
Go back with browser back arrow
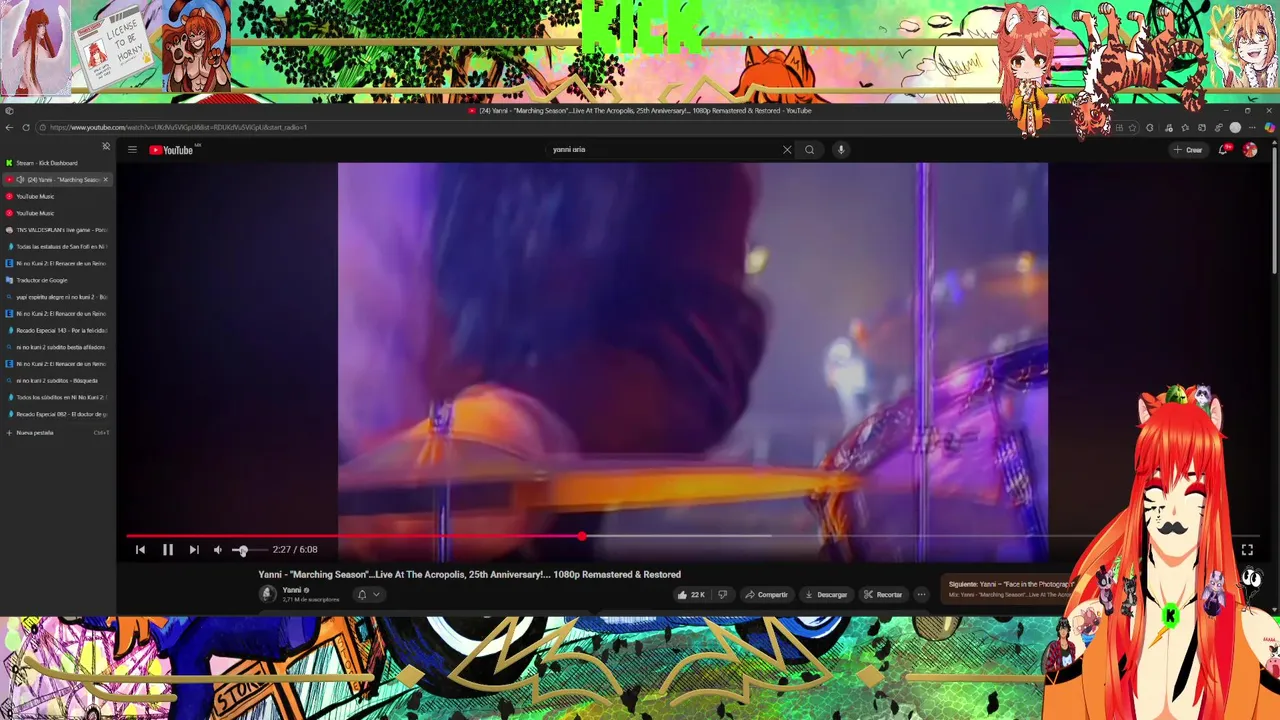(x=9, y=127)
